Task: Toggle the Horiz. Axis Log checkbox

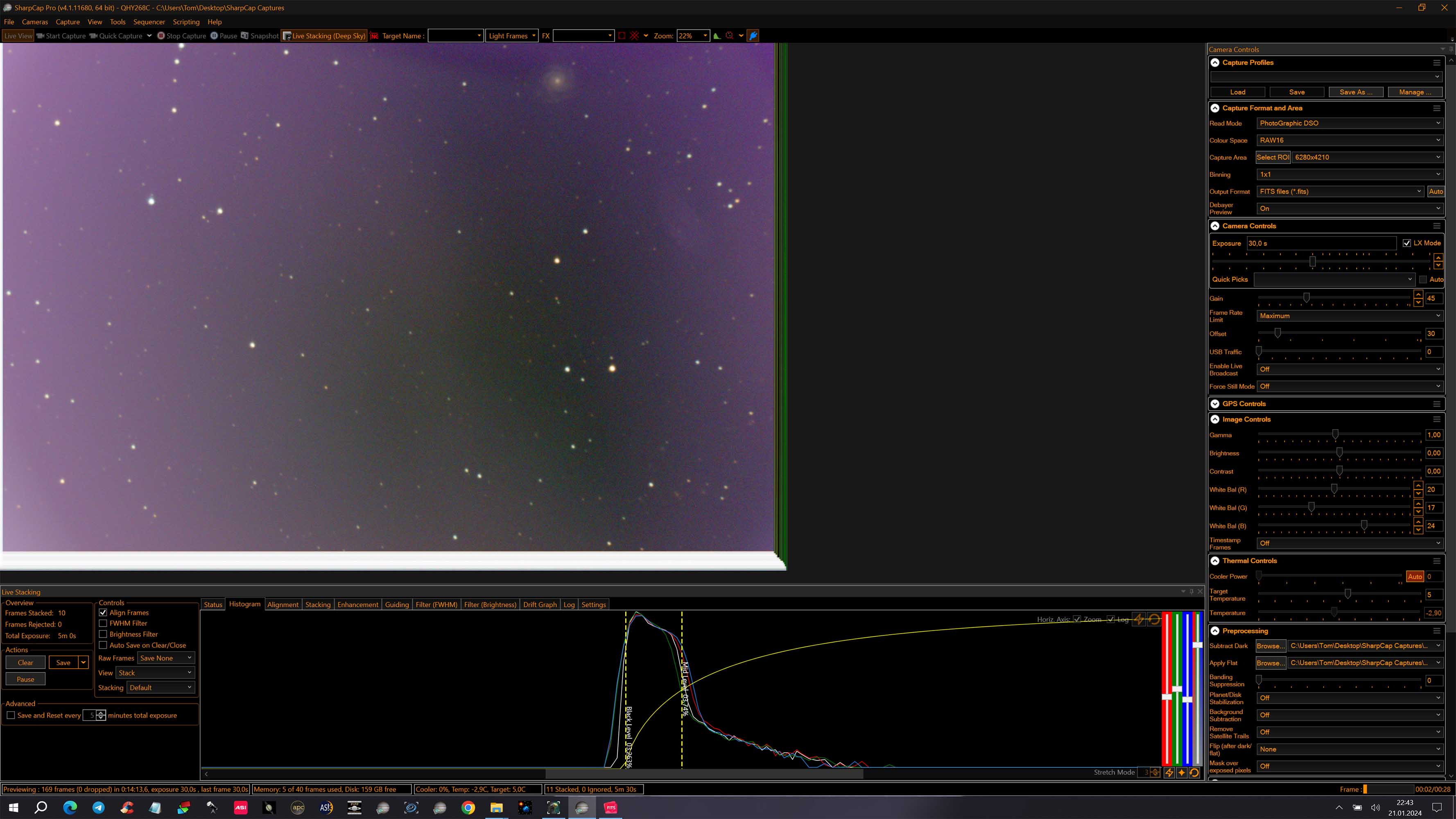Action: (x=1111, y=620)
